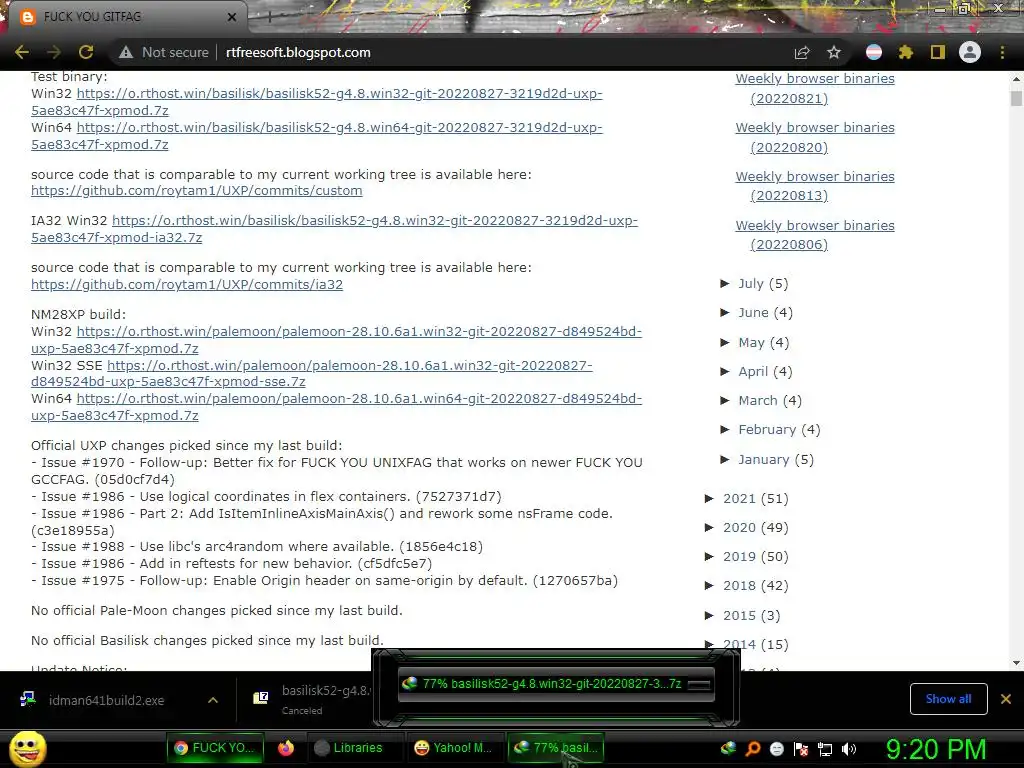Go forward in browser history
This screenshot has height=768, width=1024.
(x=54, y=52)
